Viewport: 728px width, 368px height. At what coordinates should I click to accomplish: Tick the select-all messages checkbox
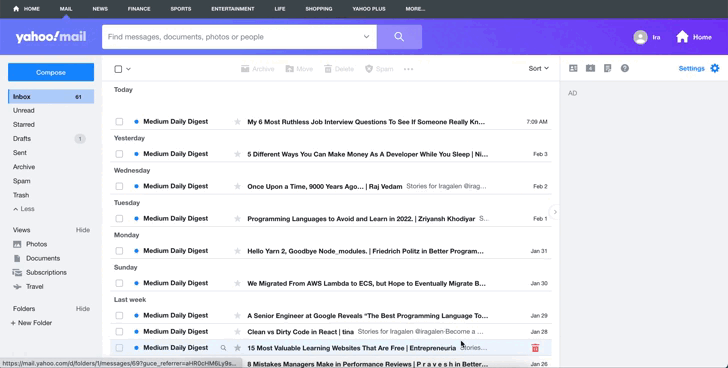click(x=118, y=69)
